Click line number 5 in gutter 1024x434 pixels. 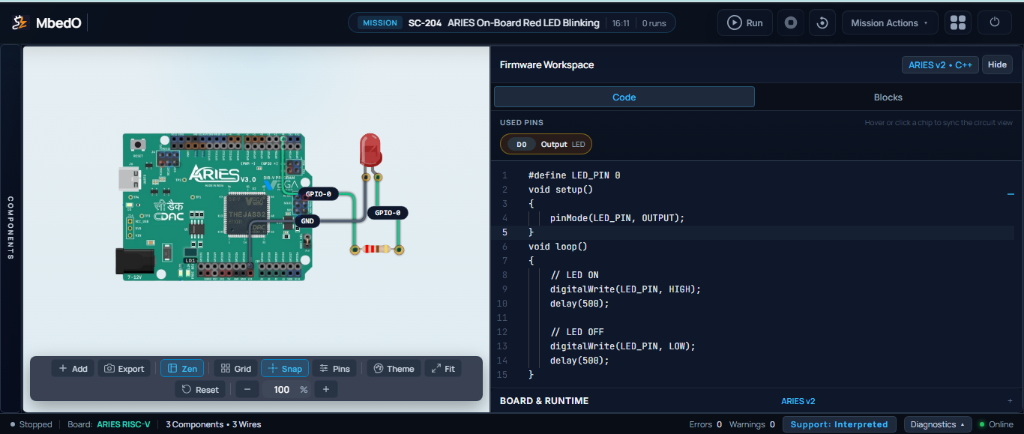click(504, 232)
